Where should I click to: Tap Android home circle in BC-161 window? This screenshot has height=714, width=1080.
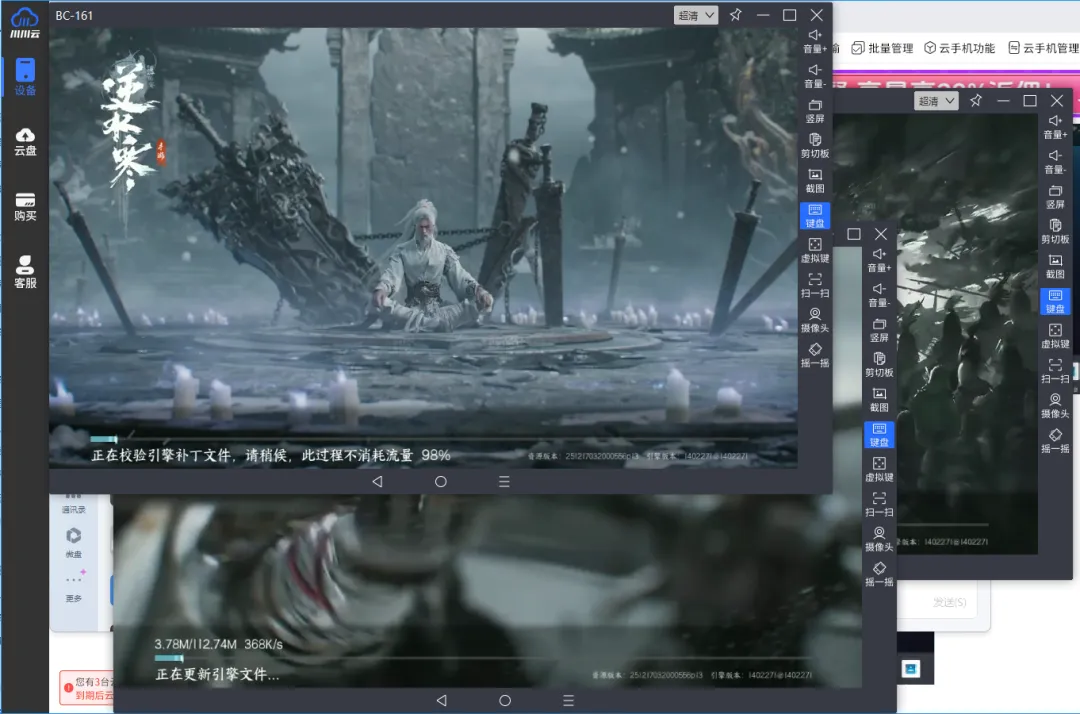(441, 482)
